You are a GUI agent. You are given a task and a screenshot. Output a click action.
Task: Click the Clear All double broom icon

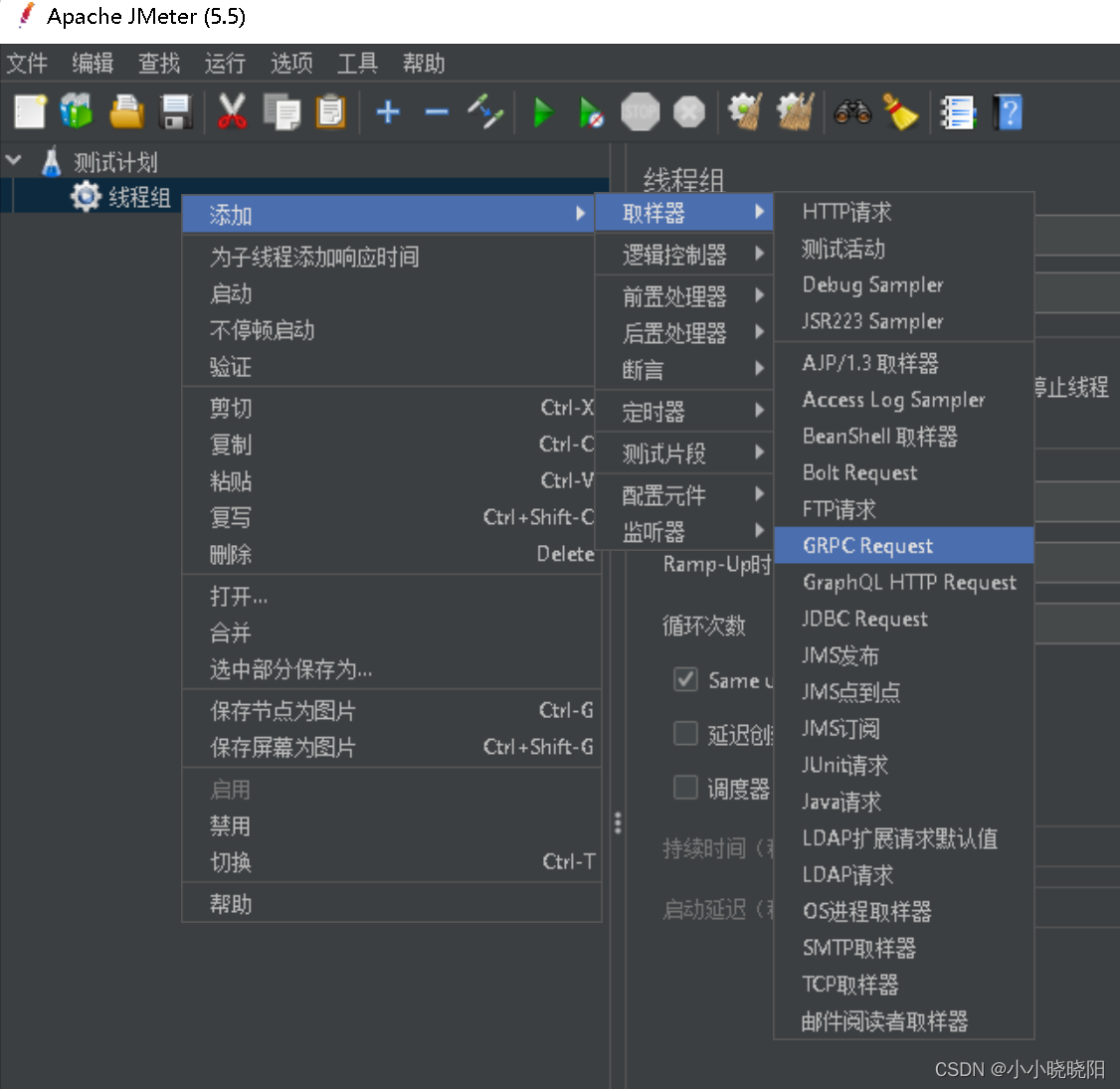tap(796, 112)
